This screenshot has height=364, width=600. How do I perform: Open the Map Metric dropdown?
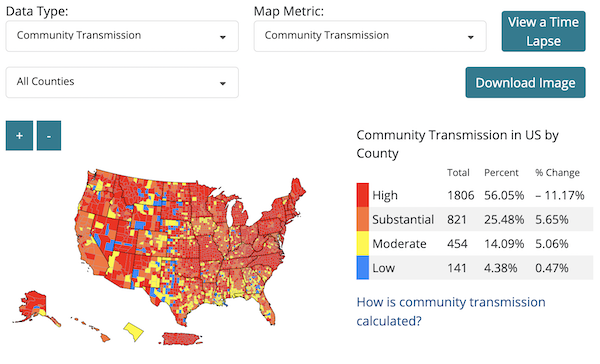370,36
